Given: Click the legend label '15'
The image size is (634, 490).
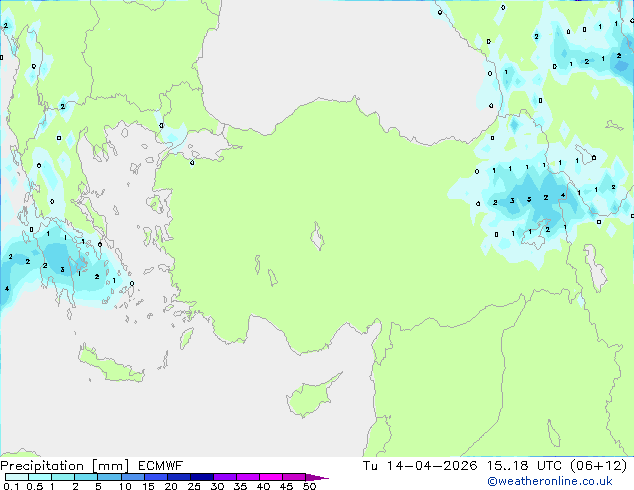Looking at the screenshot, I should tap(148, 486).
